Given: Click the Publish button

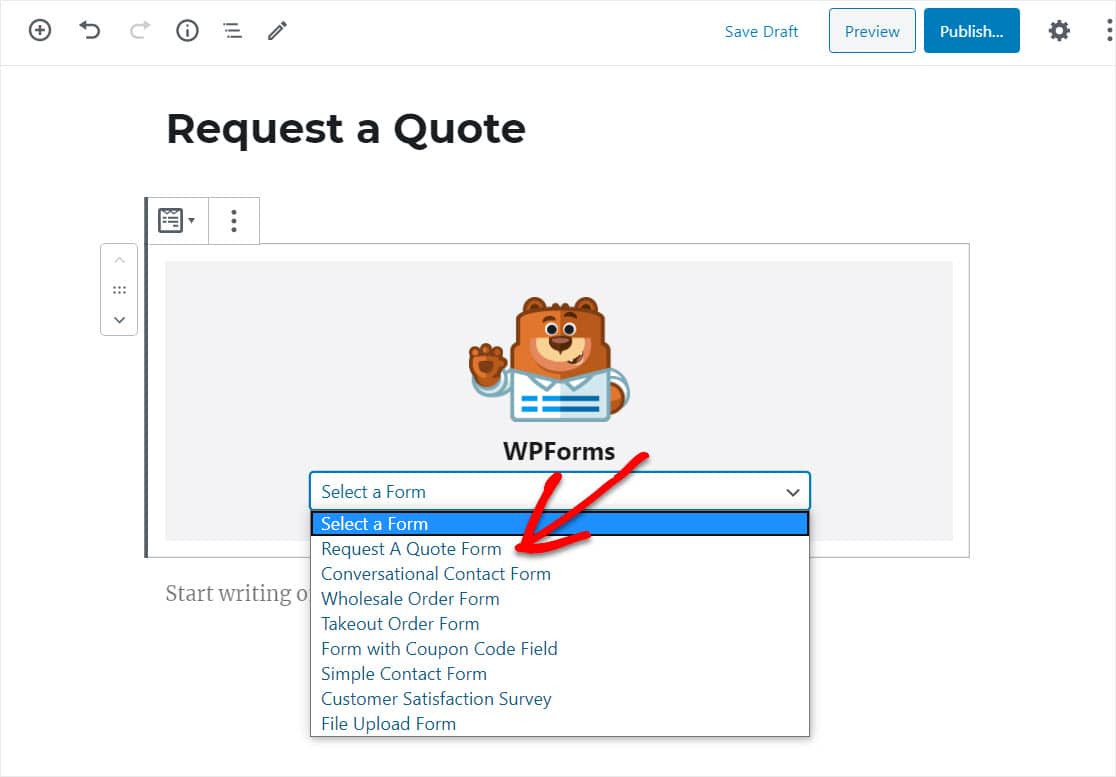Looking at the screenshot, I should pyautogui.click(x=972, y=31).
